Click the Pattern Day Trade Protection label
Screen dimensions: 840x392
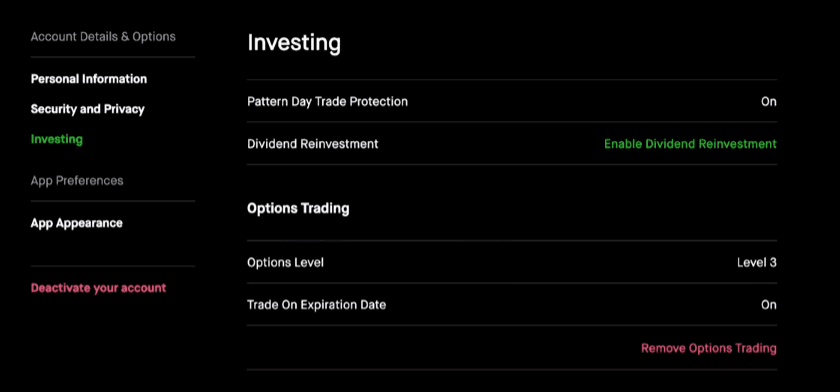click(327, 102)
